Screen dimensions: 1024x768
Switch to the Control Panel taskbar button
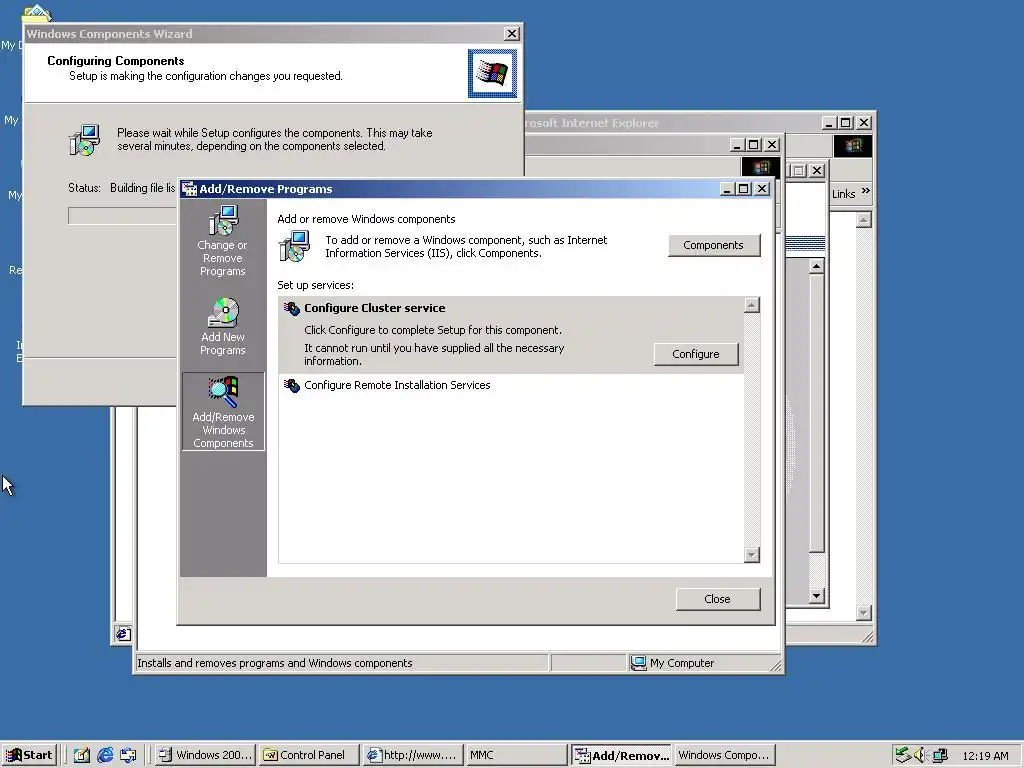pos(310,755)
